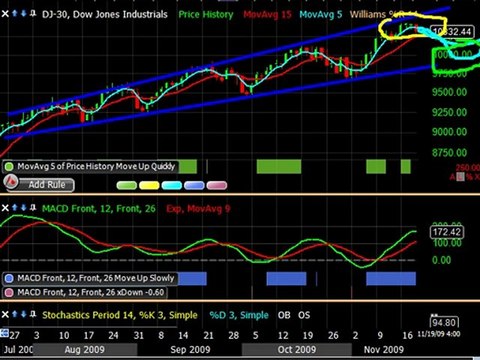Select the 'MACD Front, 12, Front, 26 Move Up Slowly' rule
This screenshot has height=360, width=480.
(x=90, y=278)
